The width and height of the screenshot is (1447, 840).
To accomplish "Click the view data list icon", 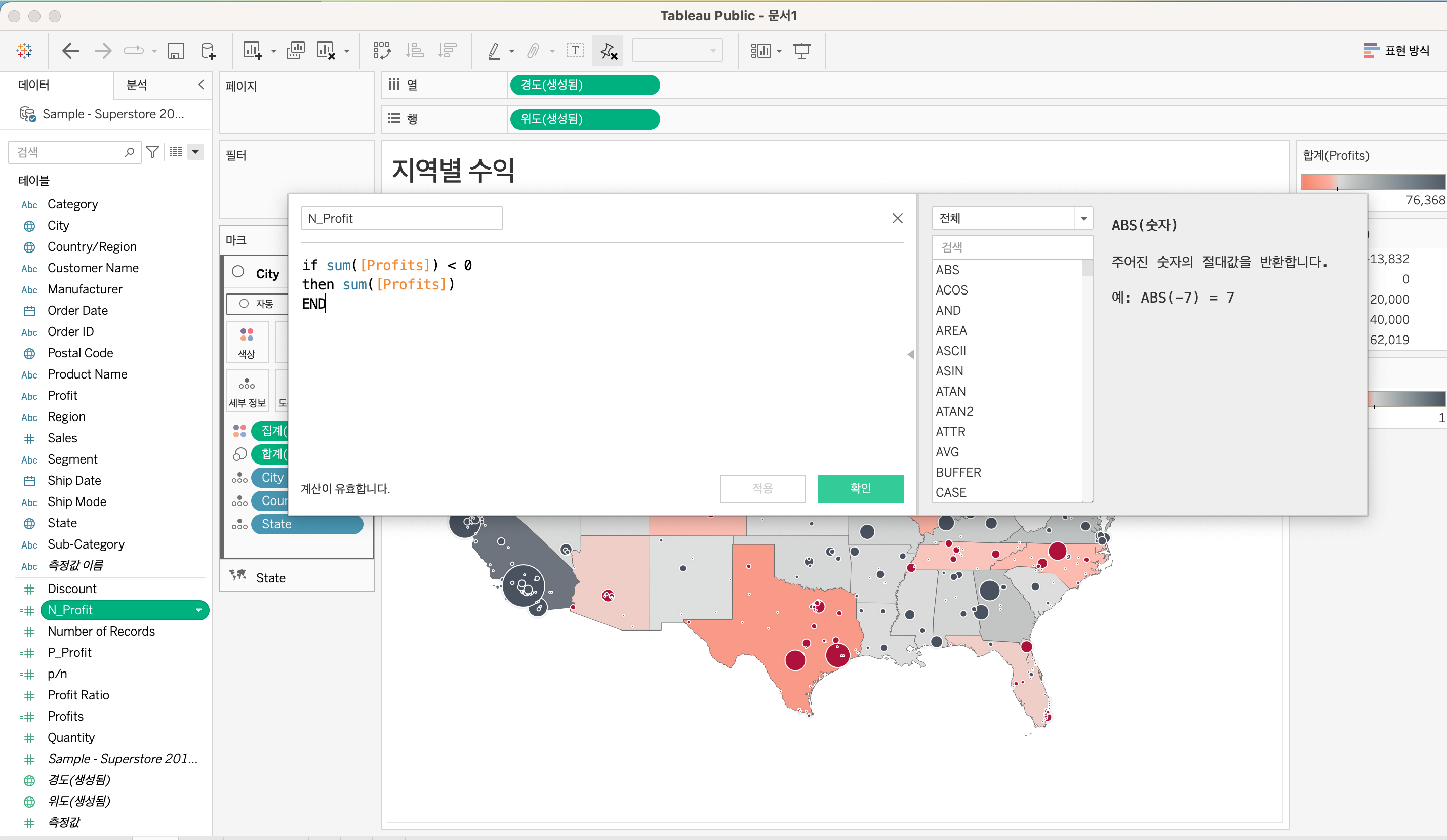I will click(176, 151).
